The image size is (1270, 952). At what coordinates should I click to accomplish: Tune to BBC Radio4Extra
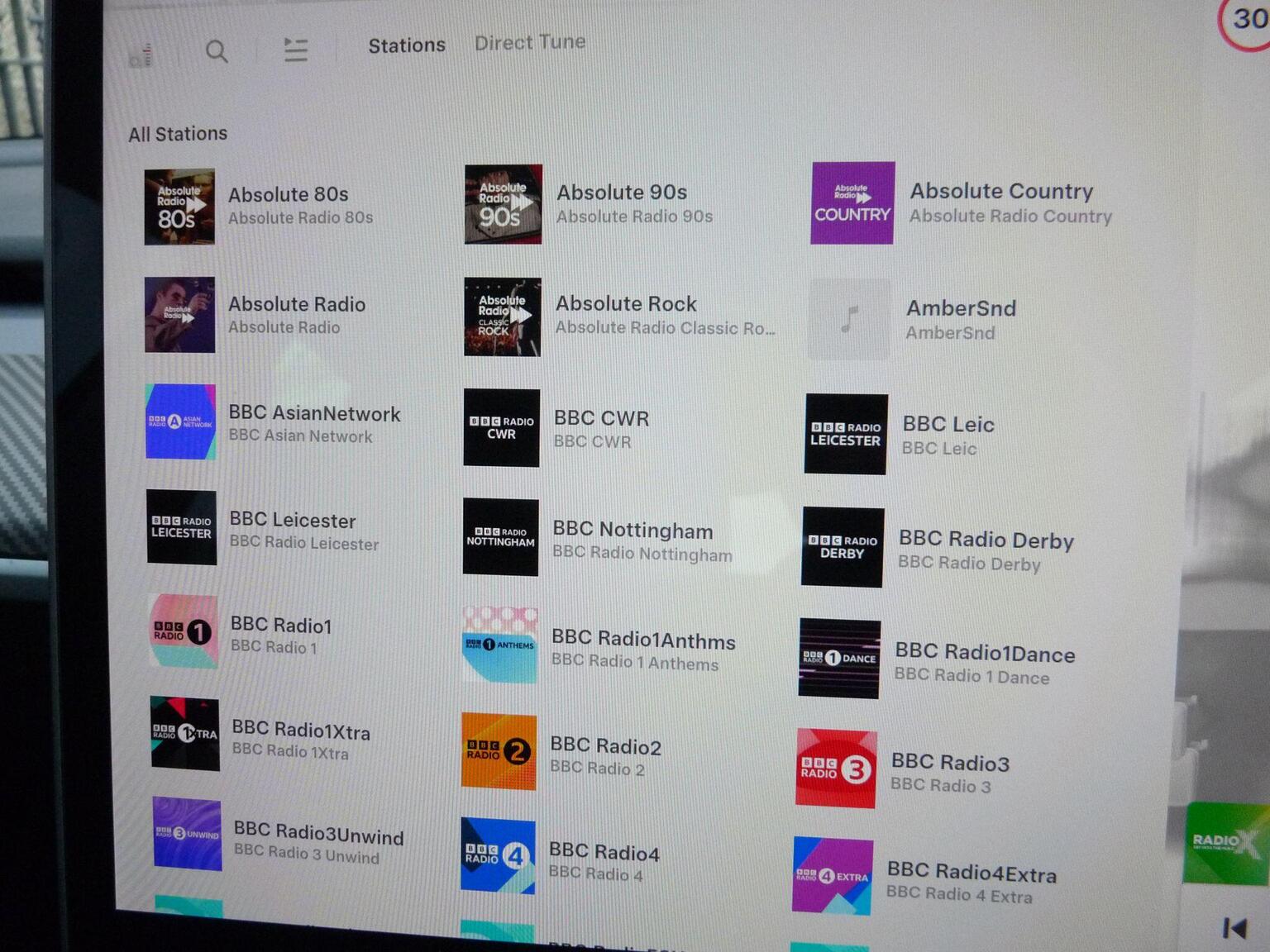click(x=971, y=882)
